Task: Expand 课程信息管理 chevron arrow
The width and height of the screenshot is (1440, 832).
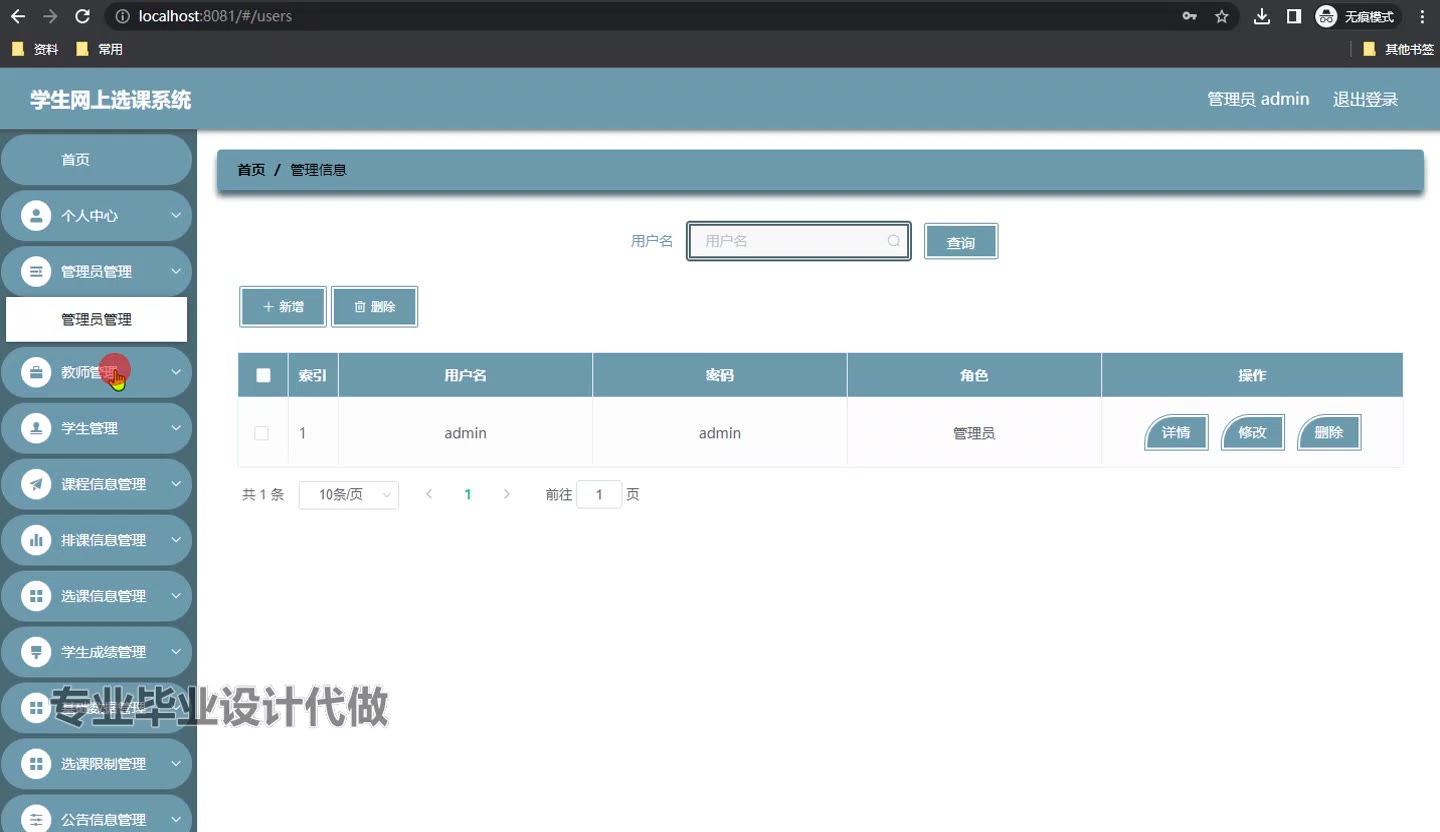Action: pos(176,484)
